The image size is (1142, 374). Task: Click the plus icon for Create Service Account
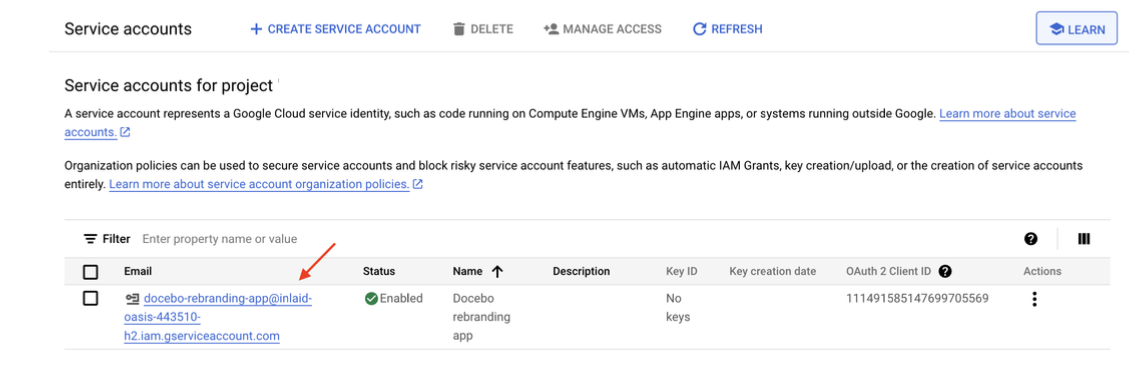coord(256,29)
